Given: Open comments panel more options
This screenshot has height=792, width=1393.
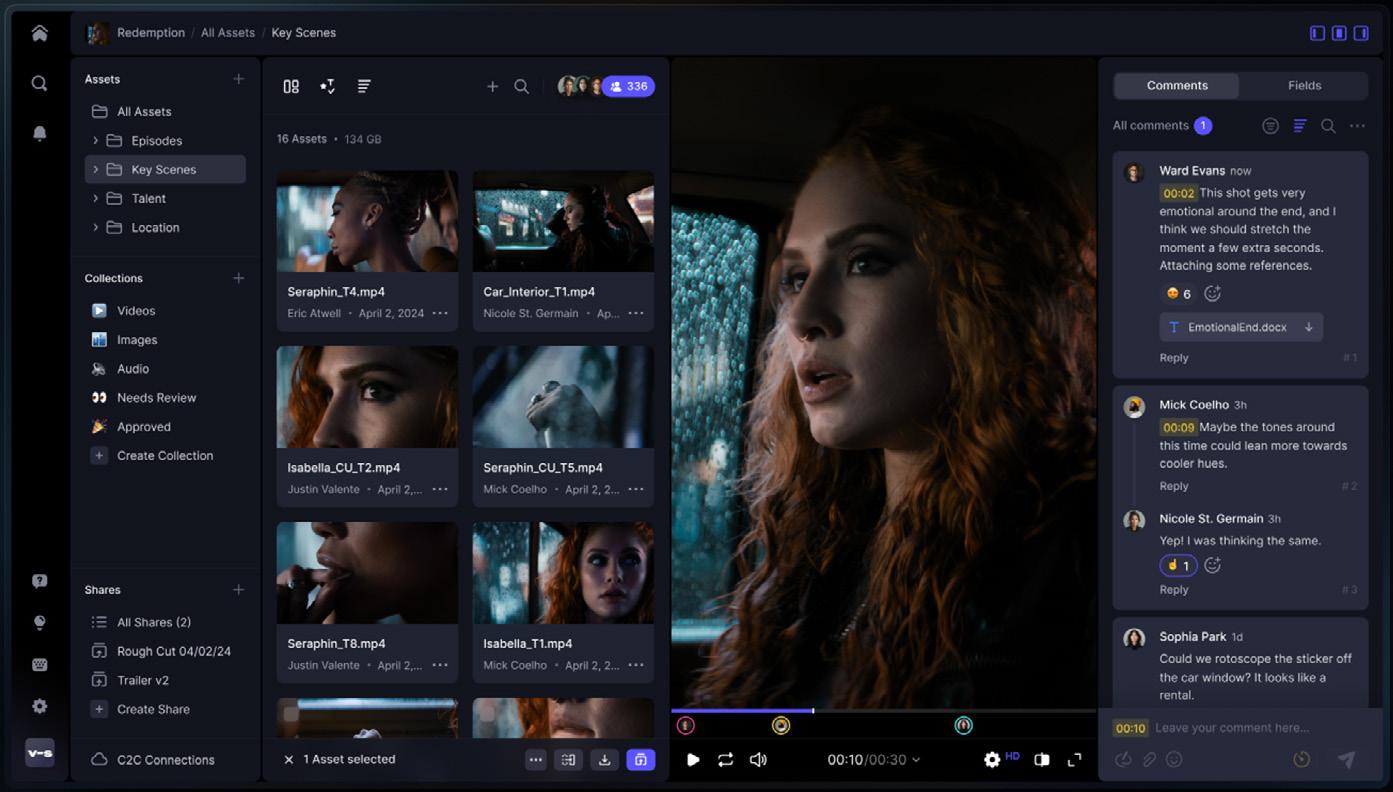Looking at the screenshot, I should coord(1357,126).
